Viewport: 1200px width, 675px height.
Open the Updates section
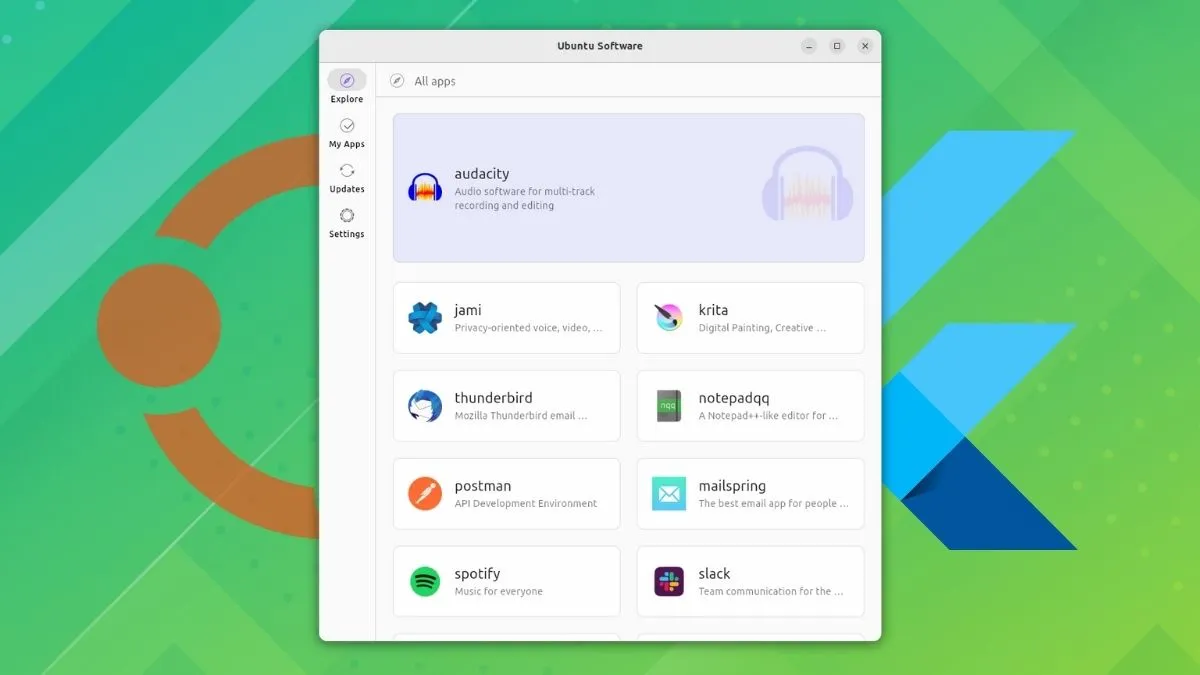(x=347, y=173)
